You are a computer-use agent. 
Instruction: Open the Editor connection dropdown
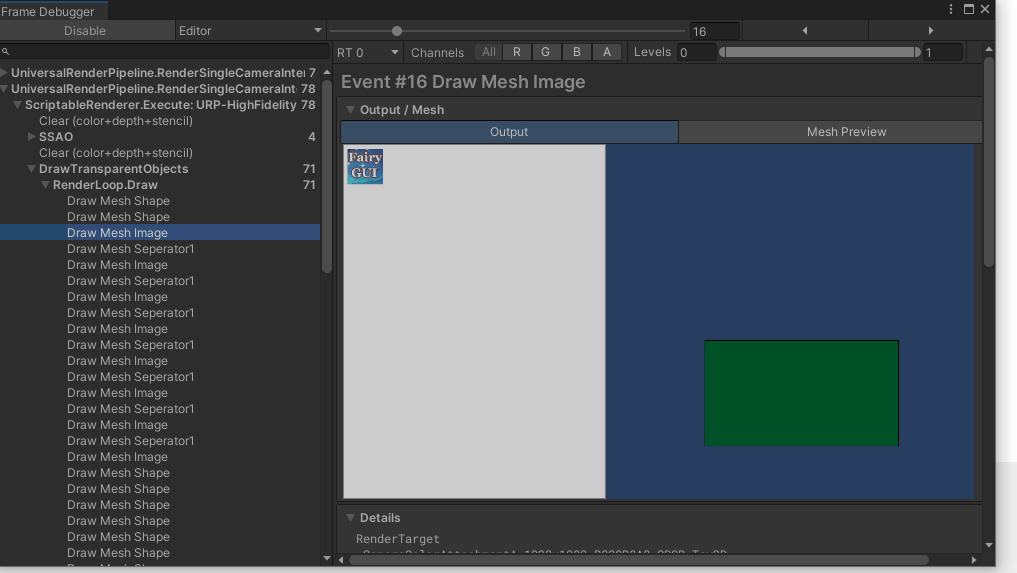(250, 31)
